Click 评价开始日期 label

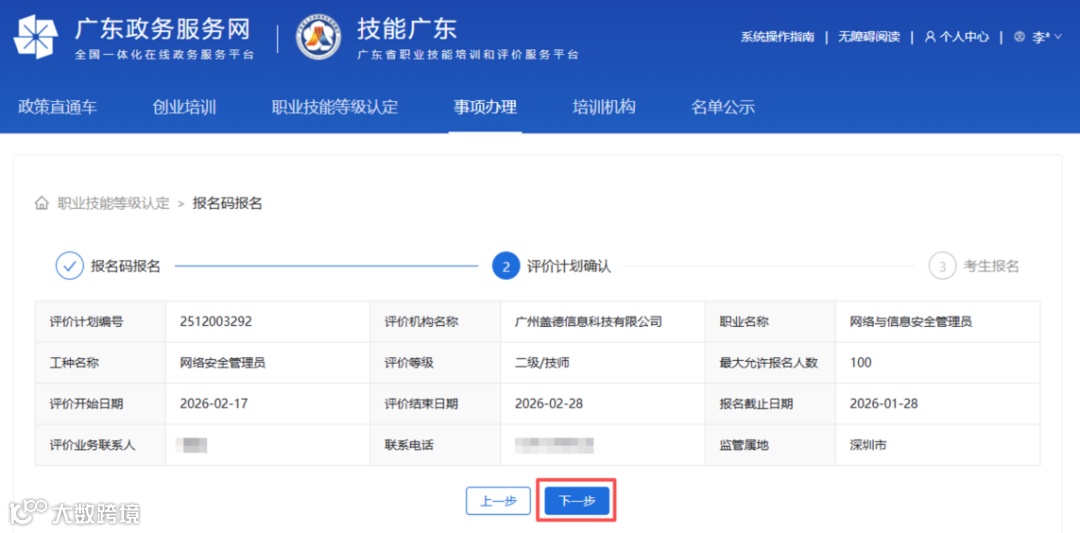tap(87, 404)
